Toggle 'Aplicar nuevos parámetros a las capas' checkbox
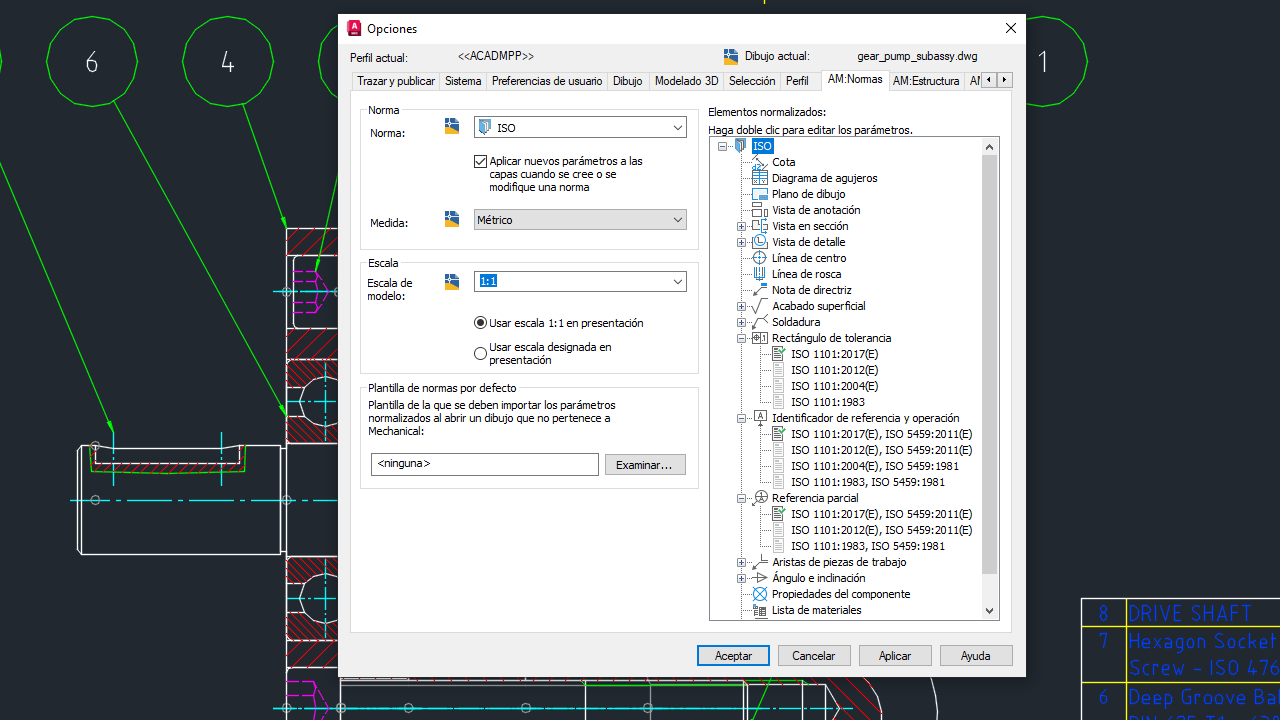This screenshot has height=720, width=1280. 480,161
